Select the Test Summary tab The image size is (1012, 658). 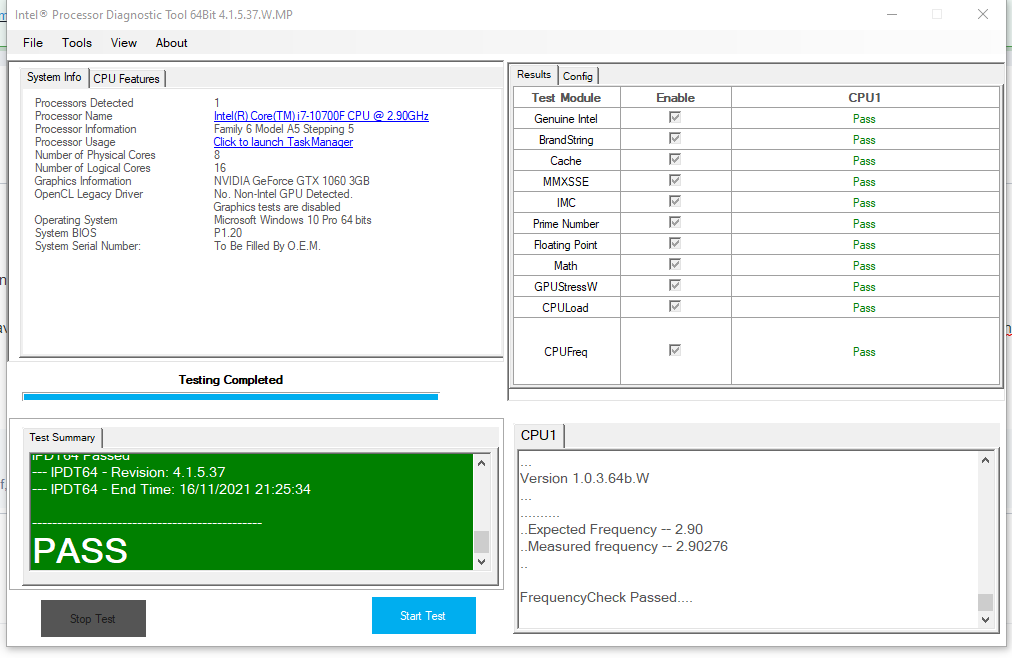(x=62, y=437)
